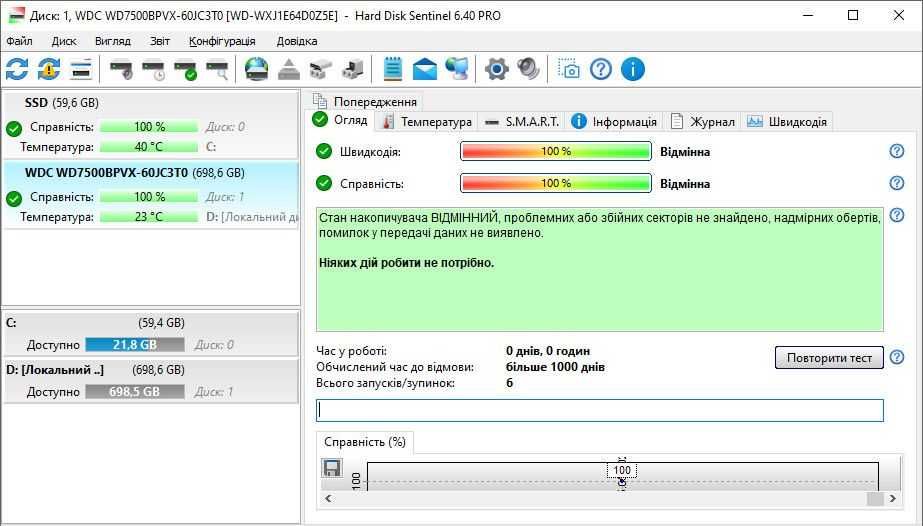Click the SSD temperature 40 °C bar

[149, 147]
